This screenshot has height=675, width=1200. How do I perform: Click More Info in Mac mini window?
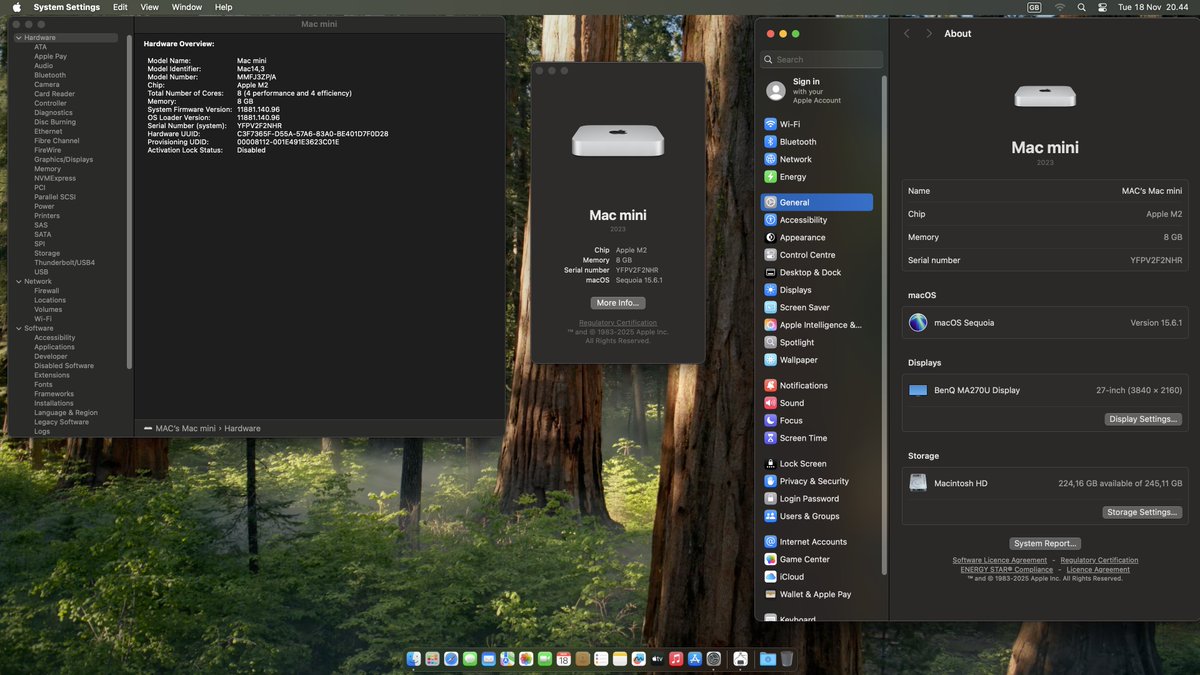point(617,303)
